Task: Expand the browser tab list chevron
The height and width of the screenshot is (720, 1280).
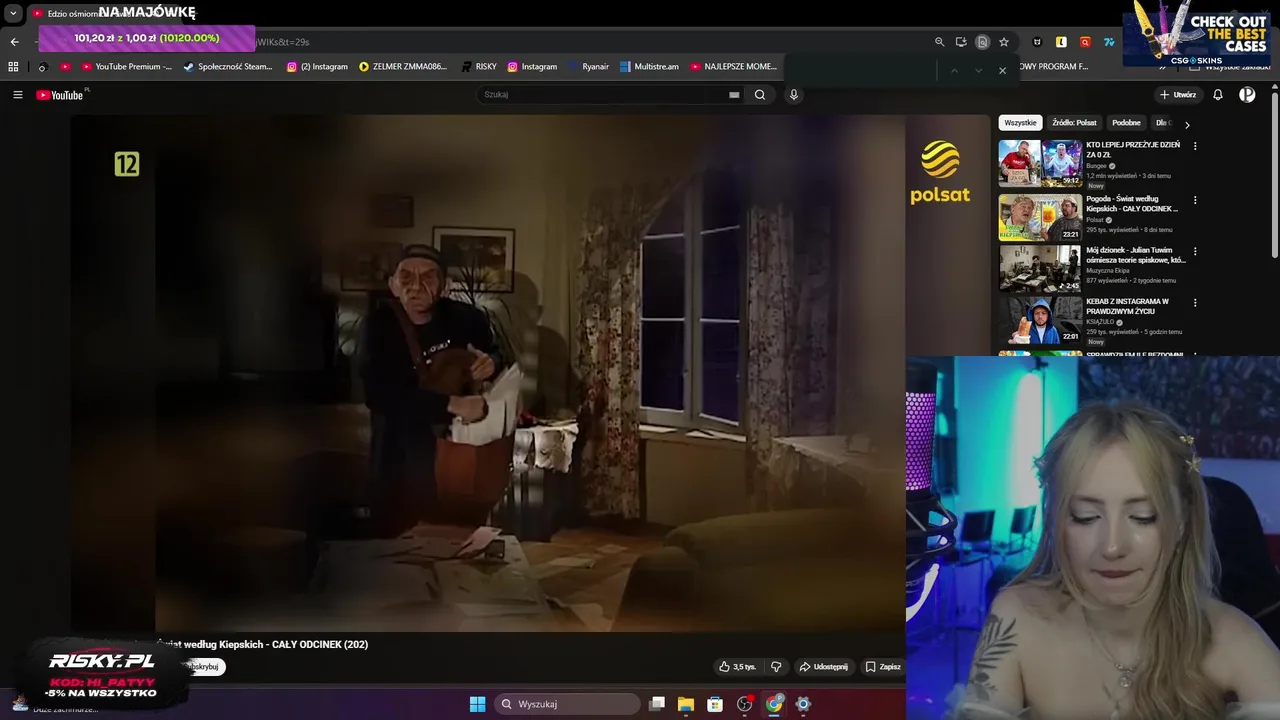Action: [x=13, y=14]
